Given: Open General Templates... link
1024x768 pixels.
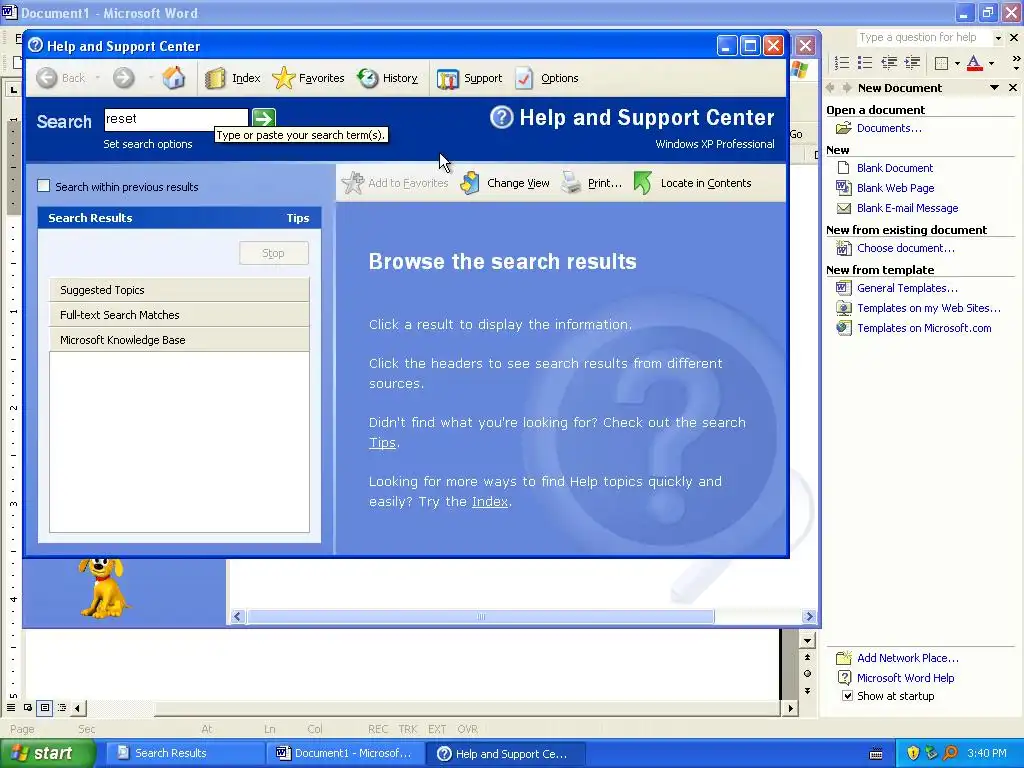Looking at the screenshot, I should (907, 288).
